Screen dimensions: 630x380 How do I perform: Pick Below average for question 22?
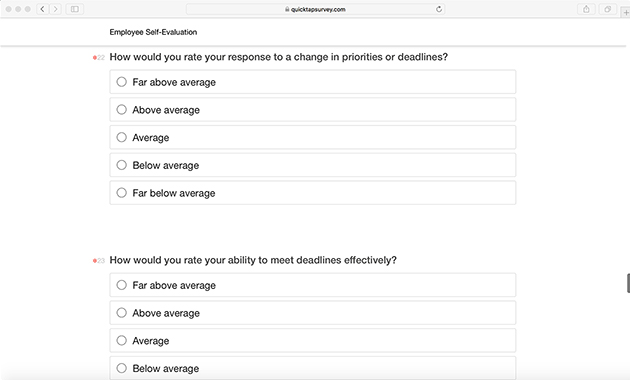(x=313, y=165)
